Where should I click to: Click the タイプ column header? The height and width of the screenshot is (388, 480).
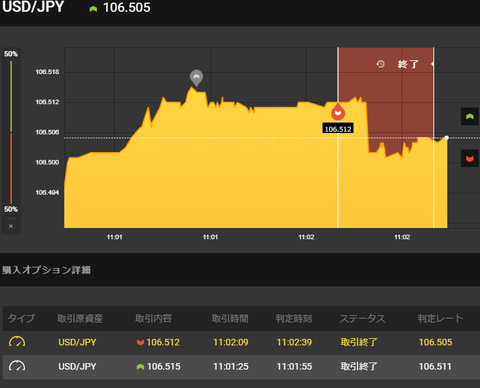[21, 318]
